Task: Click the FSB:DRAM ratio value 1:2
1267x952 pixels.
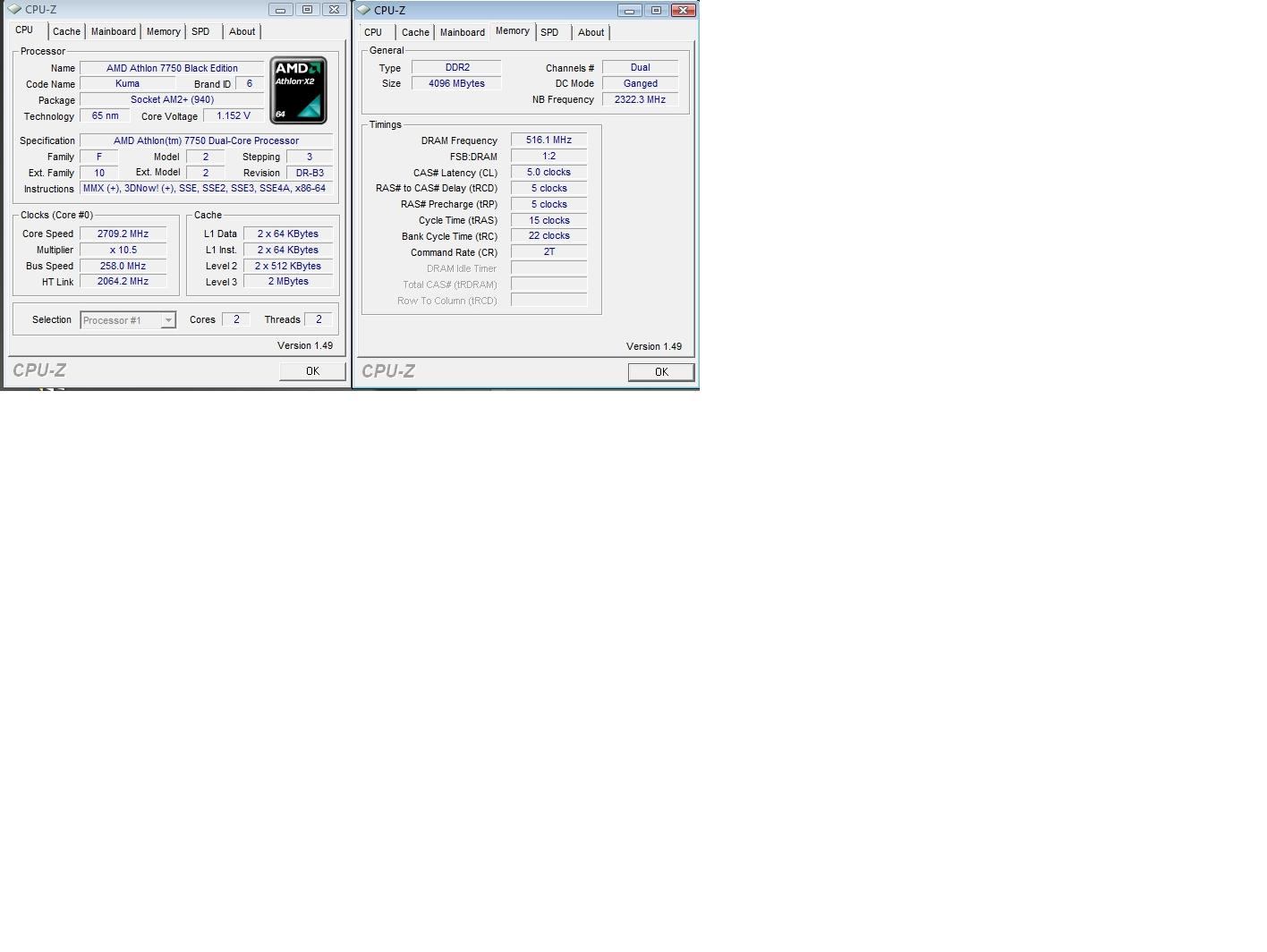Action: click(549, 156)
